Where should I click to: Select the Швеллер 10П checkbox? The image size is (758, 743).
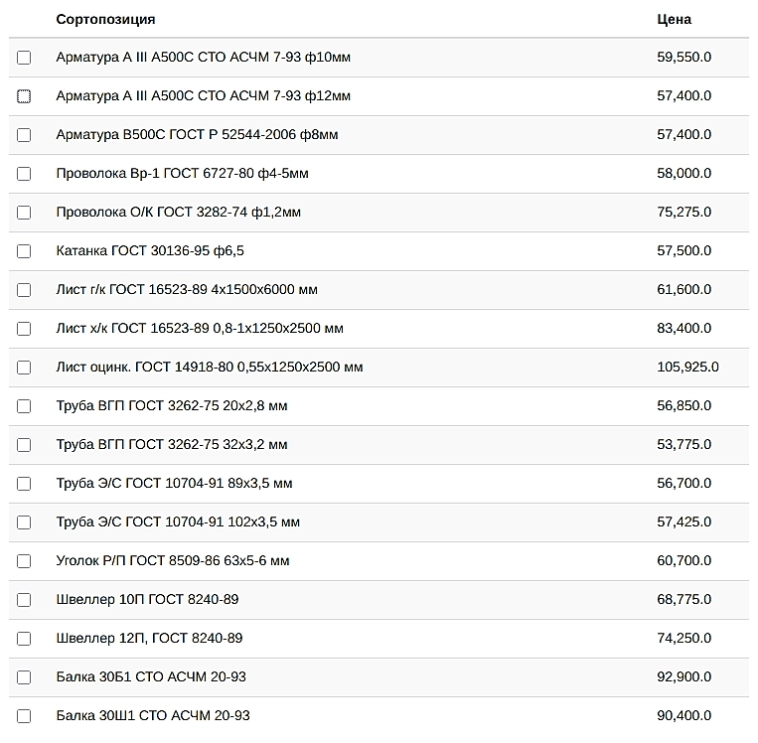24,600
